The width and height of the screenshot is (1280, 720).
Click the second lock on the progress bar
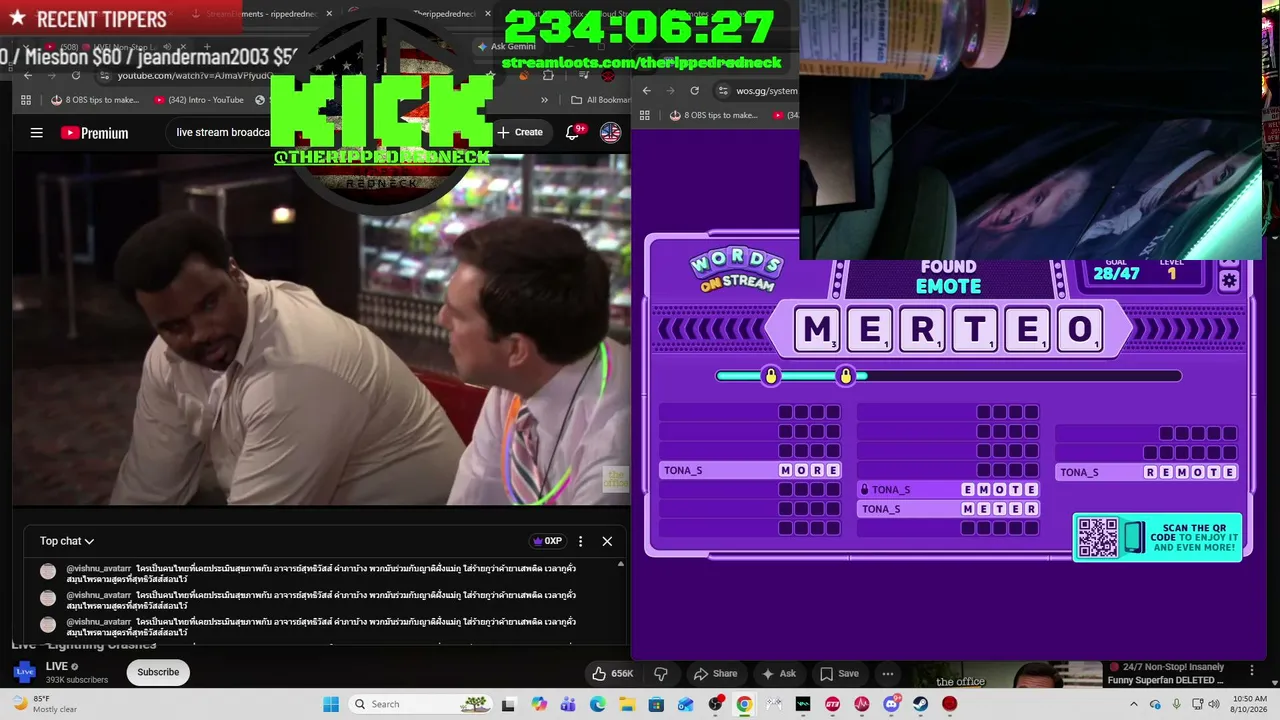point(846,376)
